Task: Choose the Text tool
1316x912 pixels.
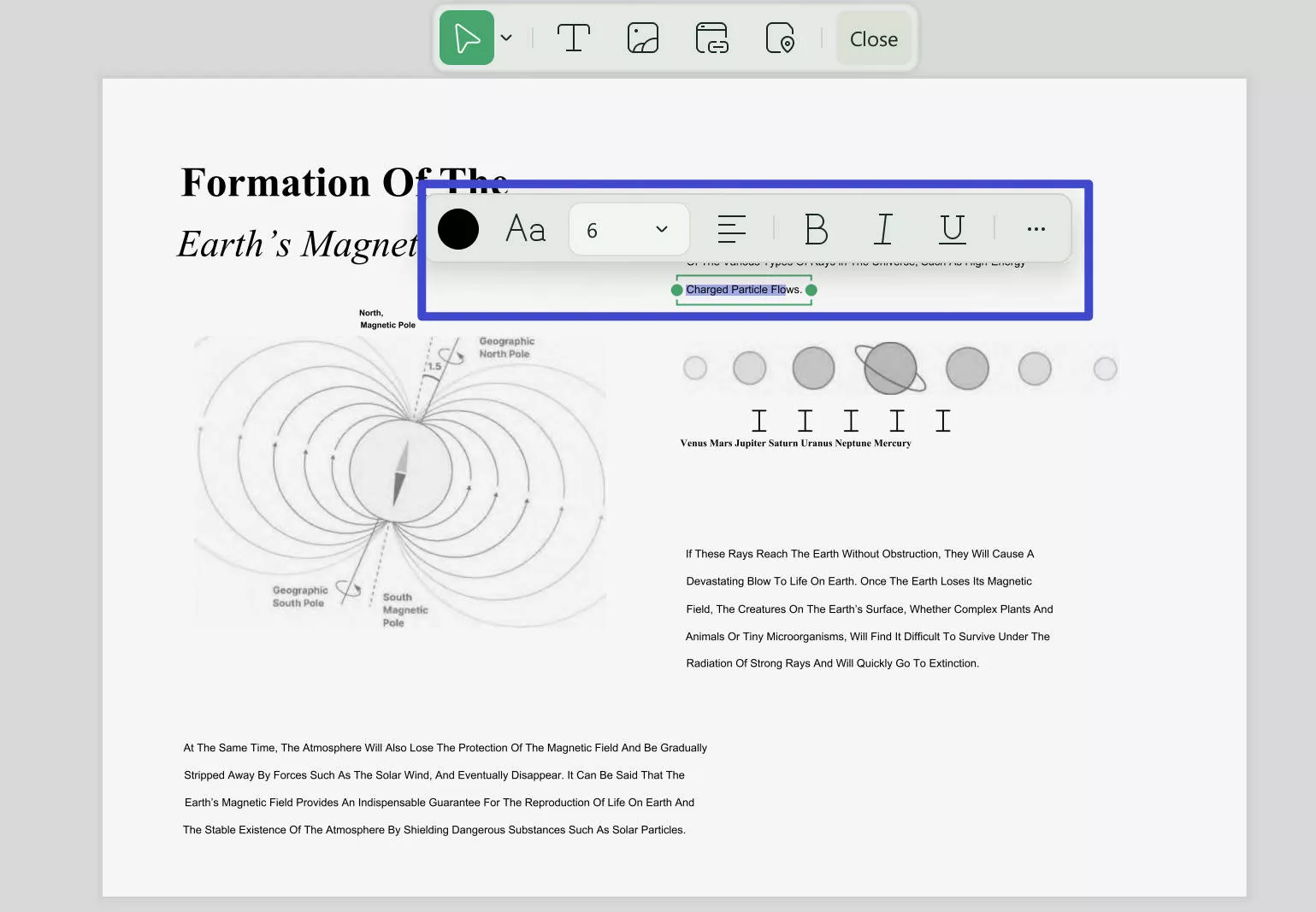Action: [574, 38]
